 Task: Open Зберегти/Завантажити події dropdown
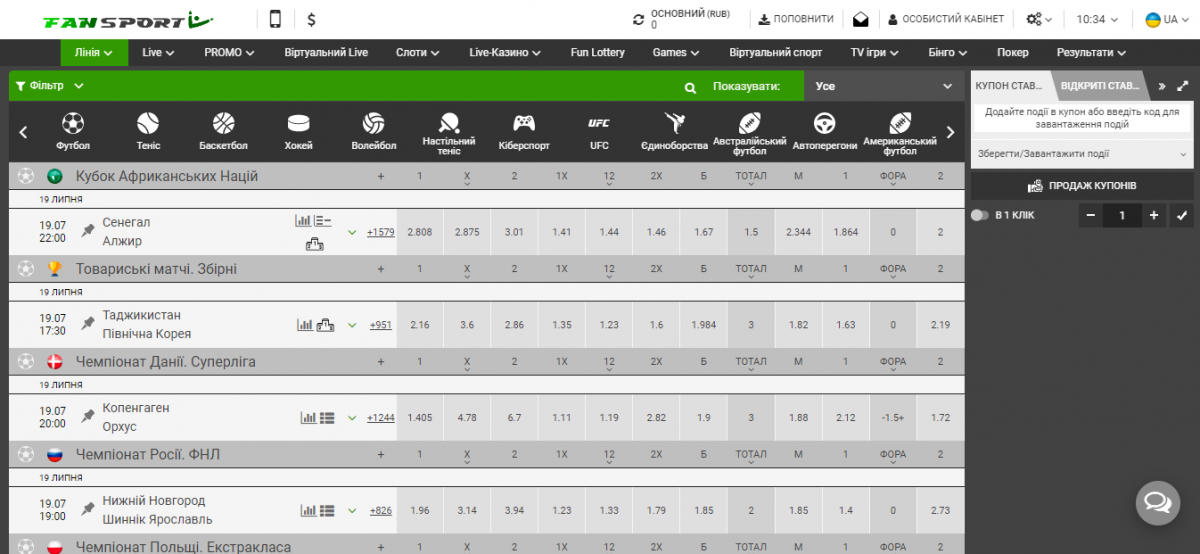[x=1081, y=154]
